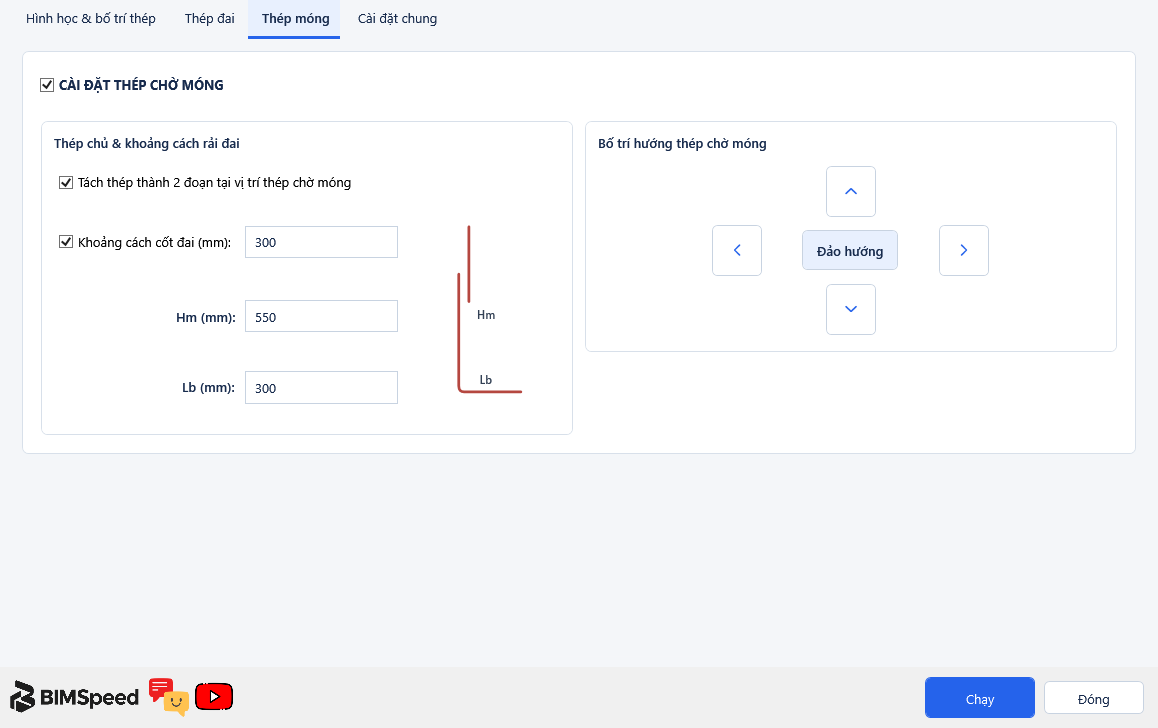Focus the Lb (mm) input field

tap(321, 388)
